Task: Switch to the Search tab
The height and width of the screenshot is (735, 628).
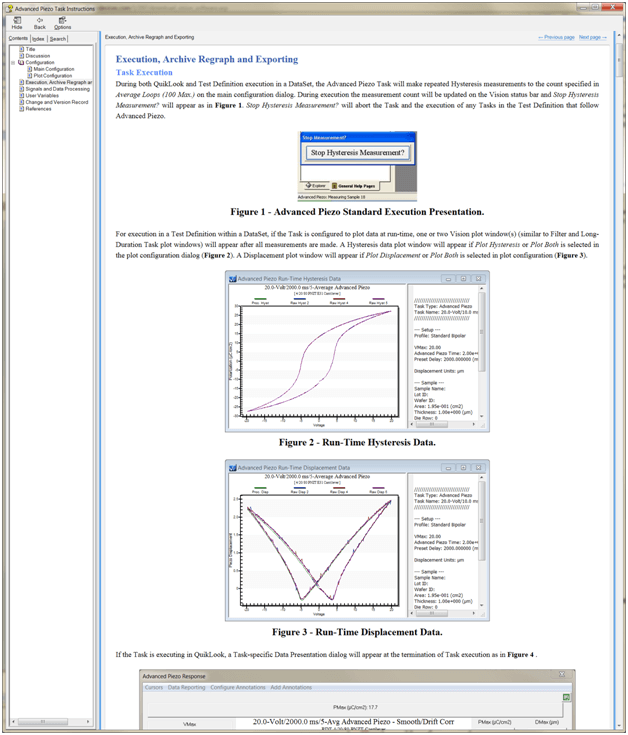Action: pyautogui.click(x=58, y=39)
